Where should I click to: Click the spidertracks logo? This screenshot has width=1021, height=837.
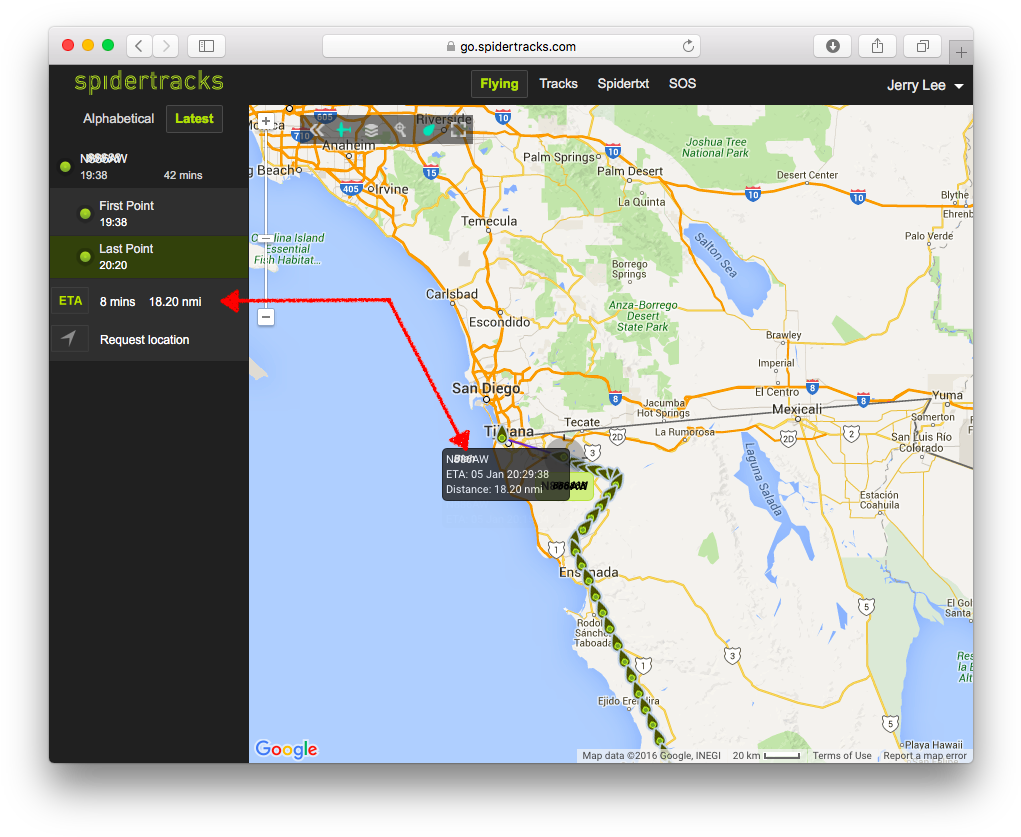(148, 82)
